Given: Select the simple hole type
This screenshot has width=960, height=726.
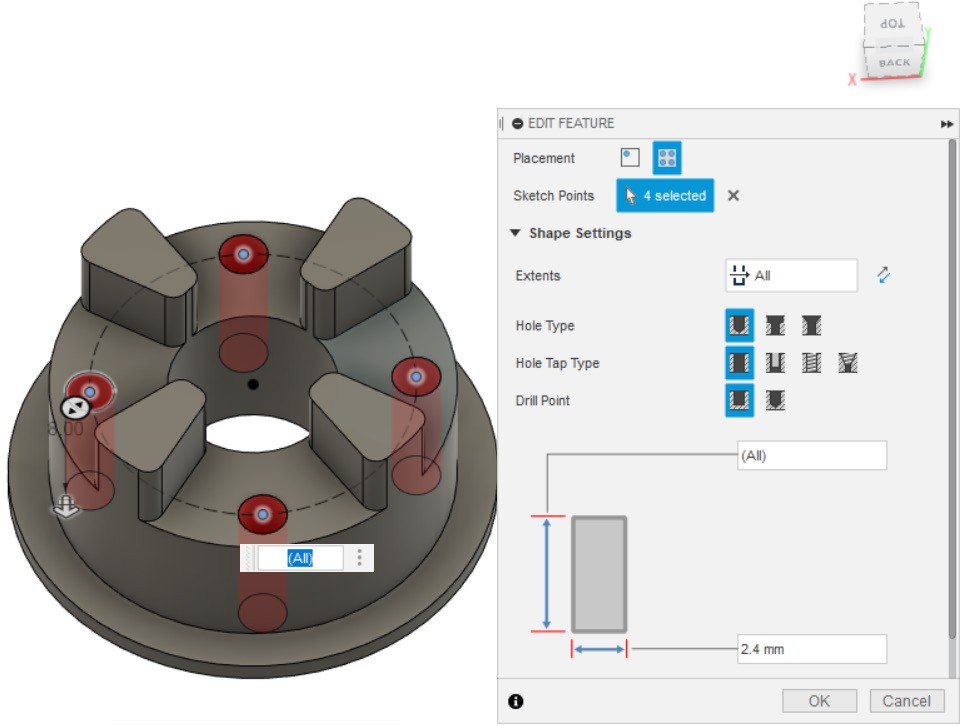Looking at the screenshot, I should (739, 326).
